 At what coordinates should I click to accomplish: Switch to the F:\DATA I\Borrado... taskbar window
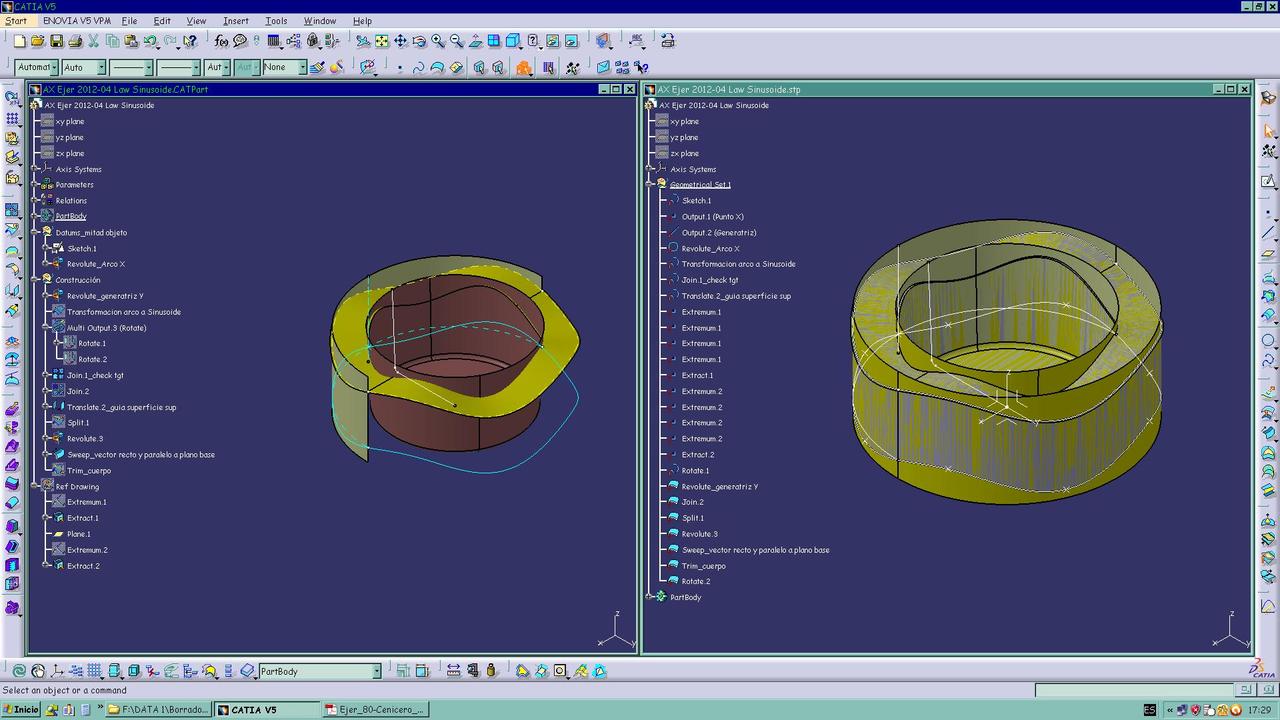click(x=158, y=710)
